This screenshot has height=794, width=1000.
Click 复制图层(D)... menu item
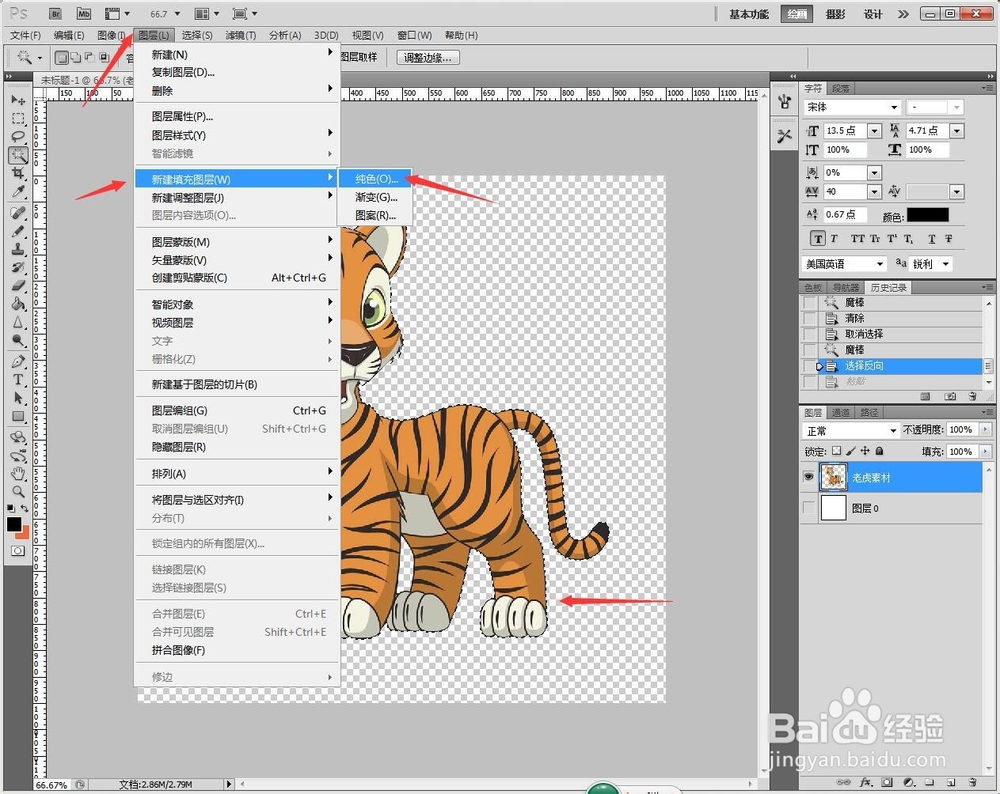pos(237,72)
